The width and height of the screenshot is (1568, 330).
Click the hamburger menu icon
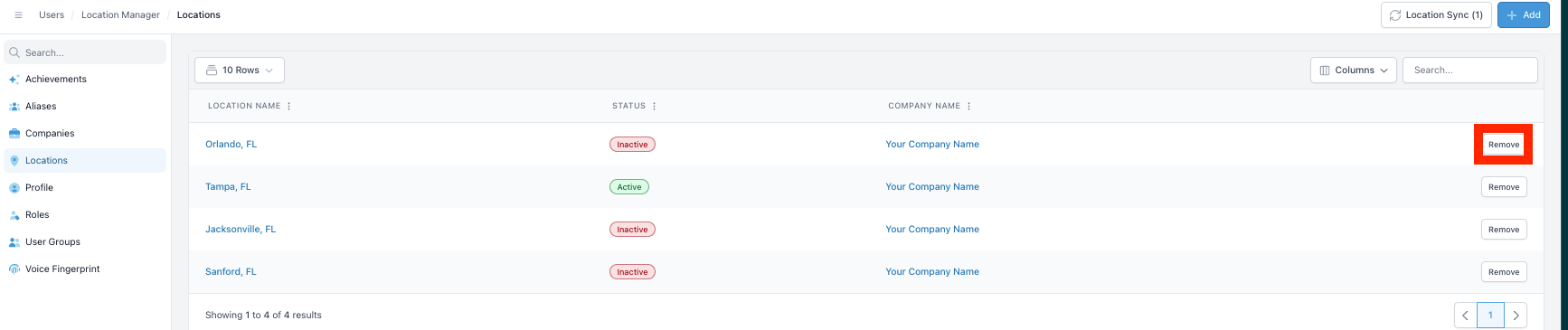pos(18,15)
